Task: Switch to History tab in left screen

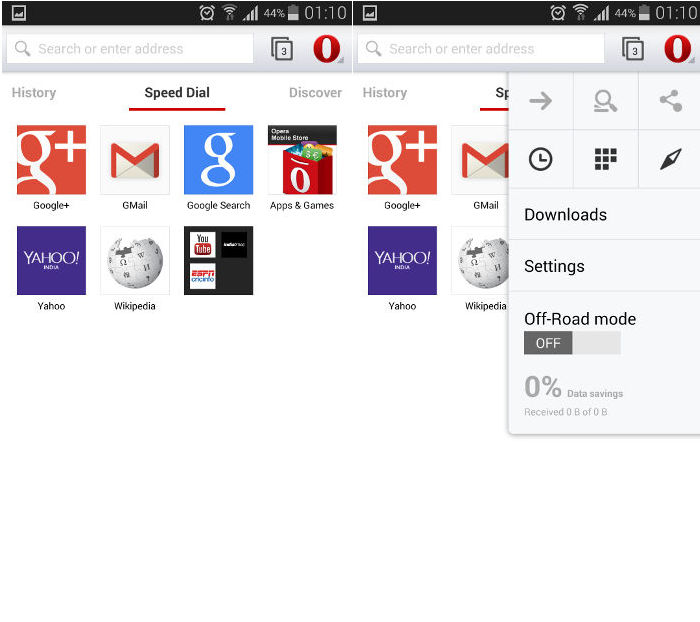Action: click(34, 93)
